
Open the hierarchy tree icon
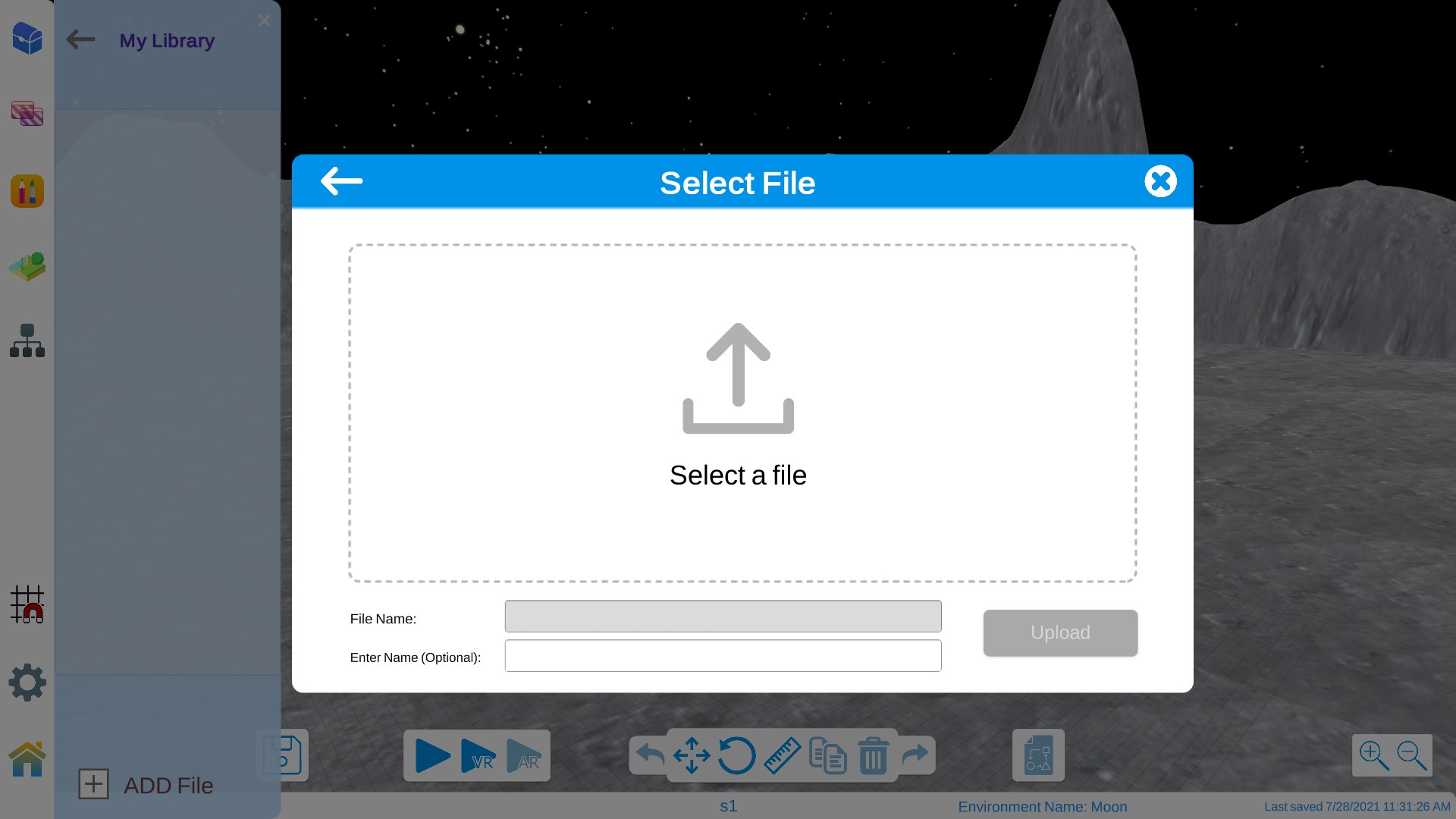(27, 340)
